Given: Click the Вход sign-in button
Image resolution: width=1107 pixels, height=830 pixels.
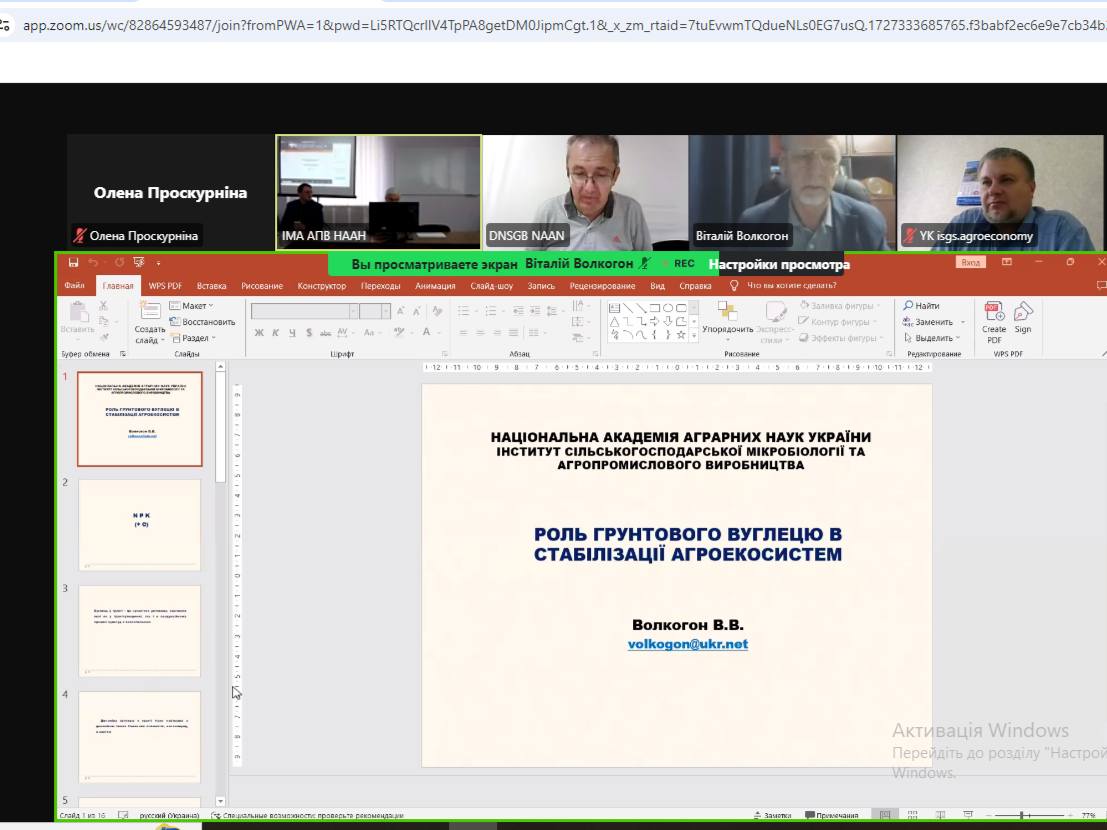Looking at the screenshot, I should tap(971, 263).
